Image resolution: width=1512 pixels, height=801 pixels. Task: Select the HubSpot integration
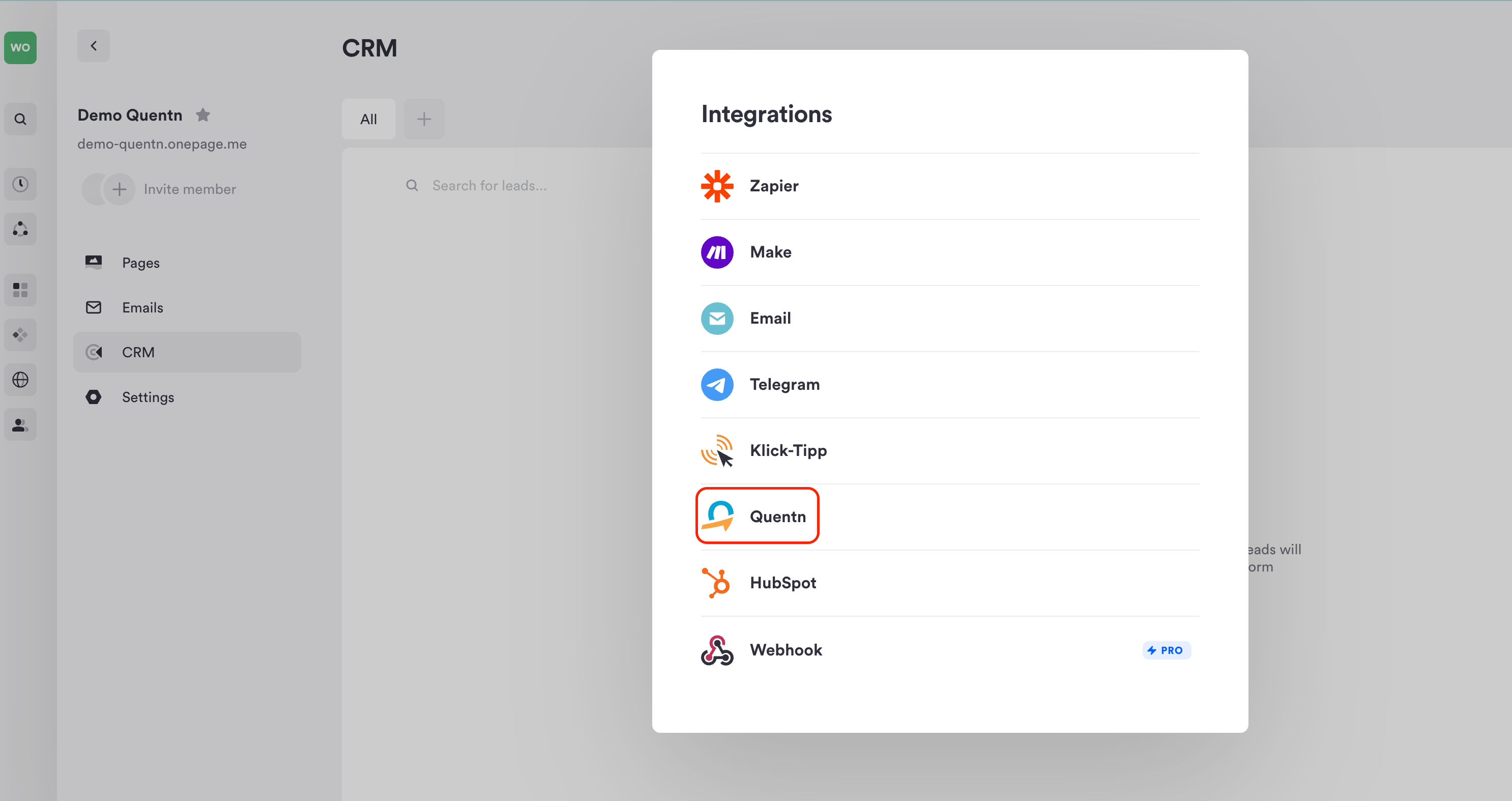point(782,583)
